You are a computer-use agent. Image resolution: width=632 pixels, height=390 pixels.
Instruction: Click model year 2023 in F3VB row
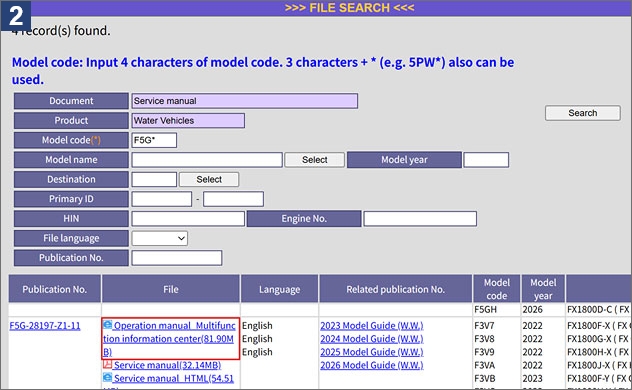click(x=532, y=378)
